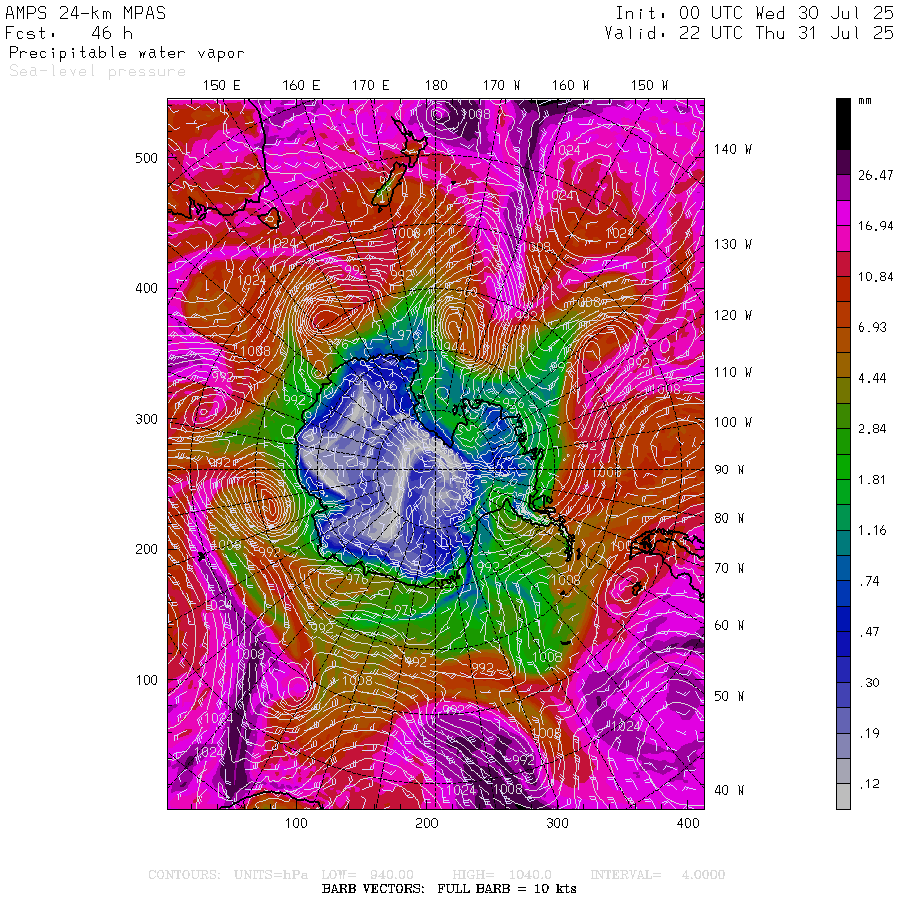Pick the black segment atop the color bar
The height and width of the screenshot is (900, 900).
point(843,124)
